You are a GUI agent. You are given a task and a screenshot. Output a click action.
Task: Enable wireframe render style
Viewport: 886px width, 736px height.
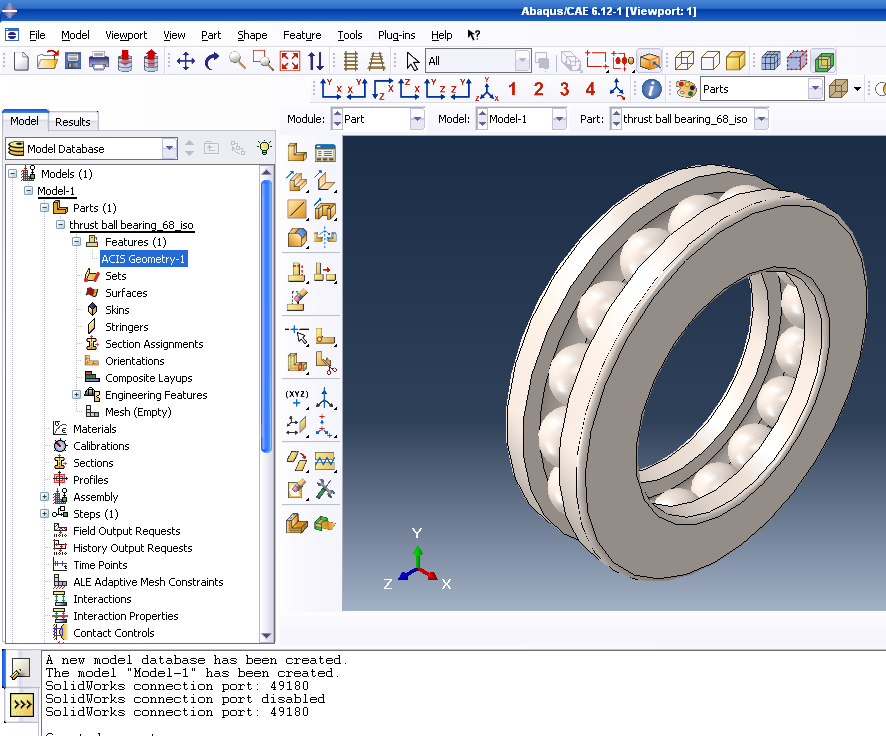[684, 61]
